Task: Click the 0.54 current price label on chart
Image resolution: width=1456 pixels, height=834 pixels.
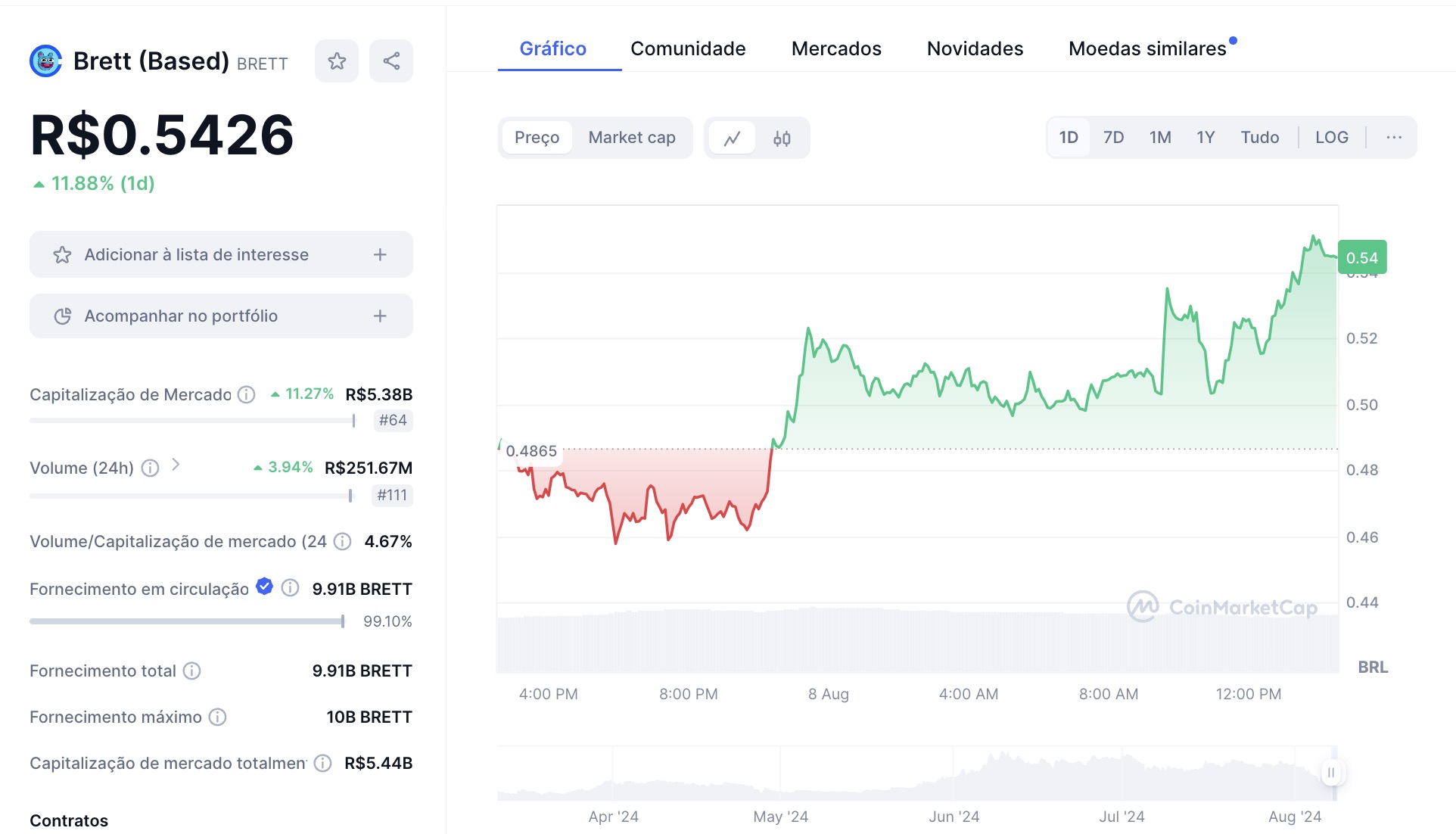Action: (x=1362, y=257)
